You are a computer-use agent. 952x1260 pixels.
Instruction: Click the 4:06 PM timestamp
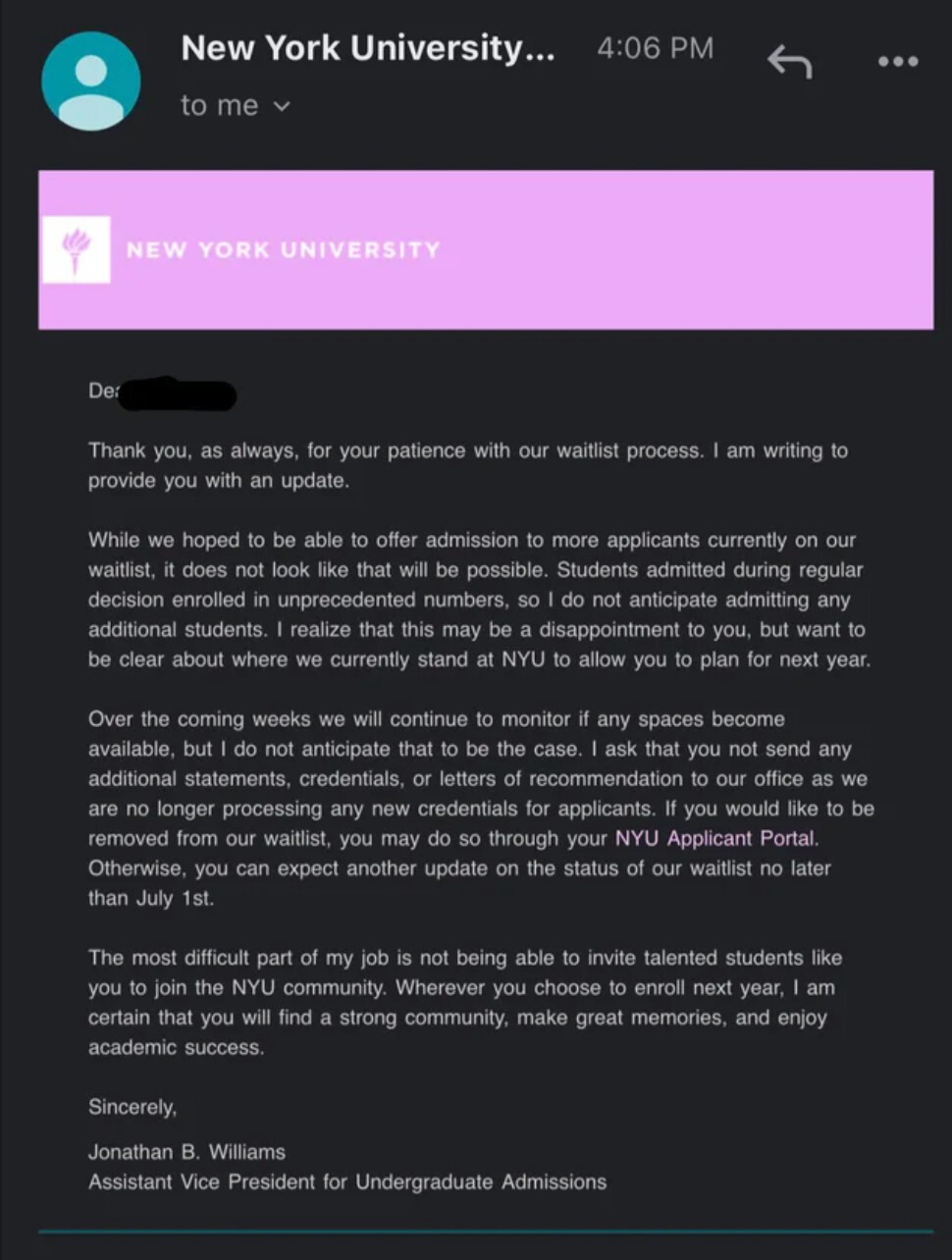coord(655,48)
